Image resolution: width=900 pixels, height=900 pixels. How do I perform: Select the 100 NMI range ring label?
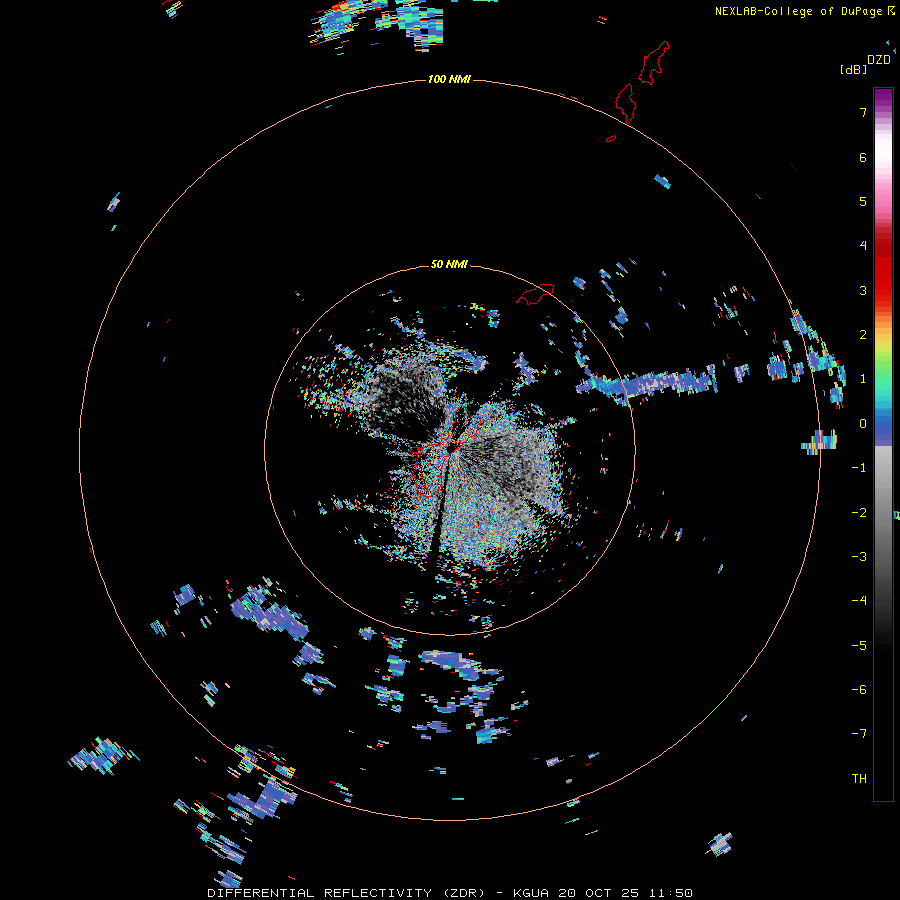pyautogui.click(x=449, y=79)
